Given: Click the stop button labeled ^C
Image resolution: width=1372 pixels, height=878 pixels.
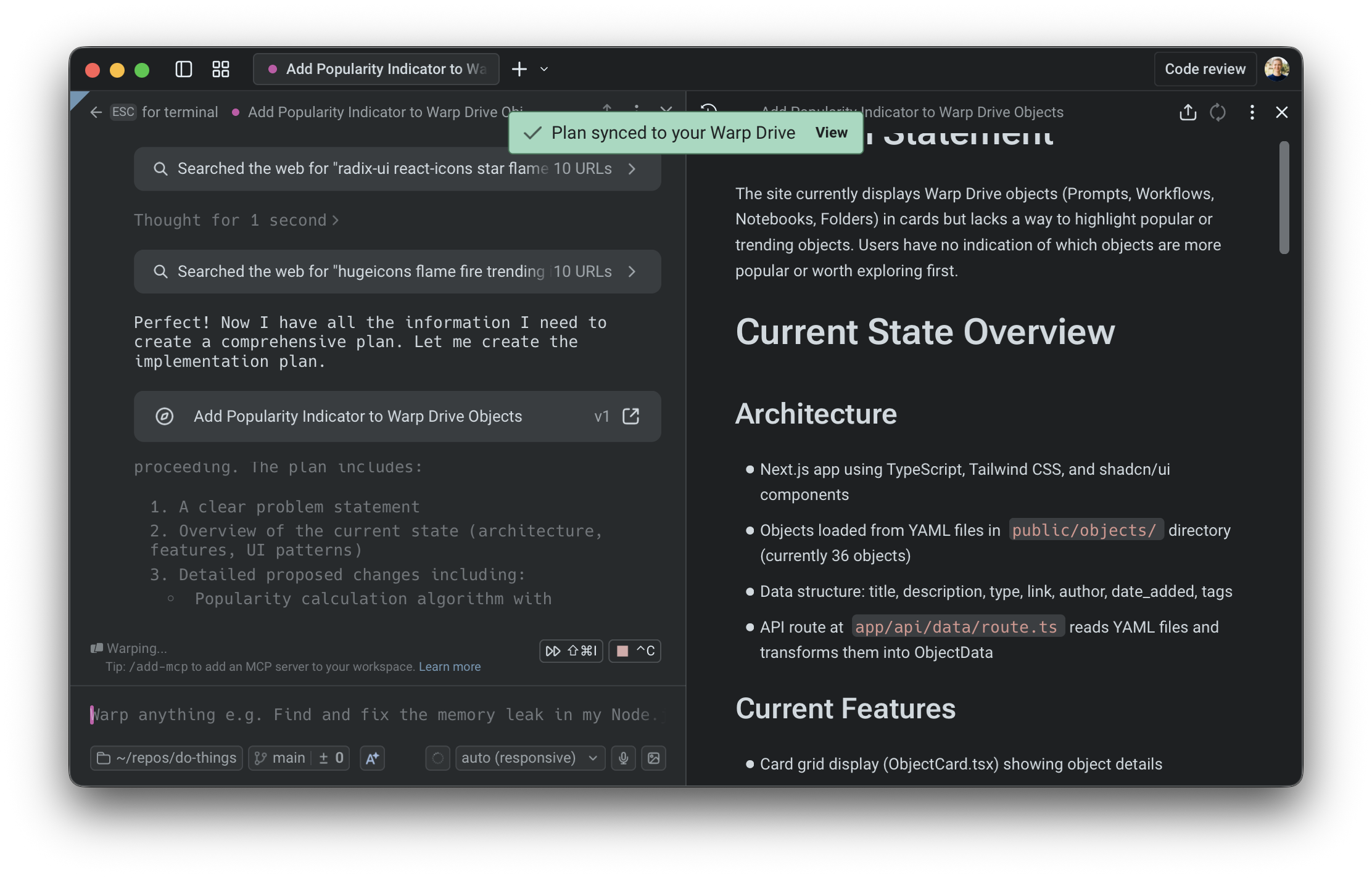Looking at the screenshot, I should click(635, 651).
